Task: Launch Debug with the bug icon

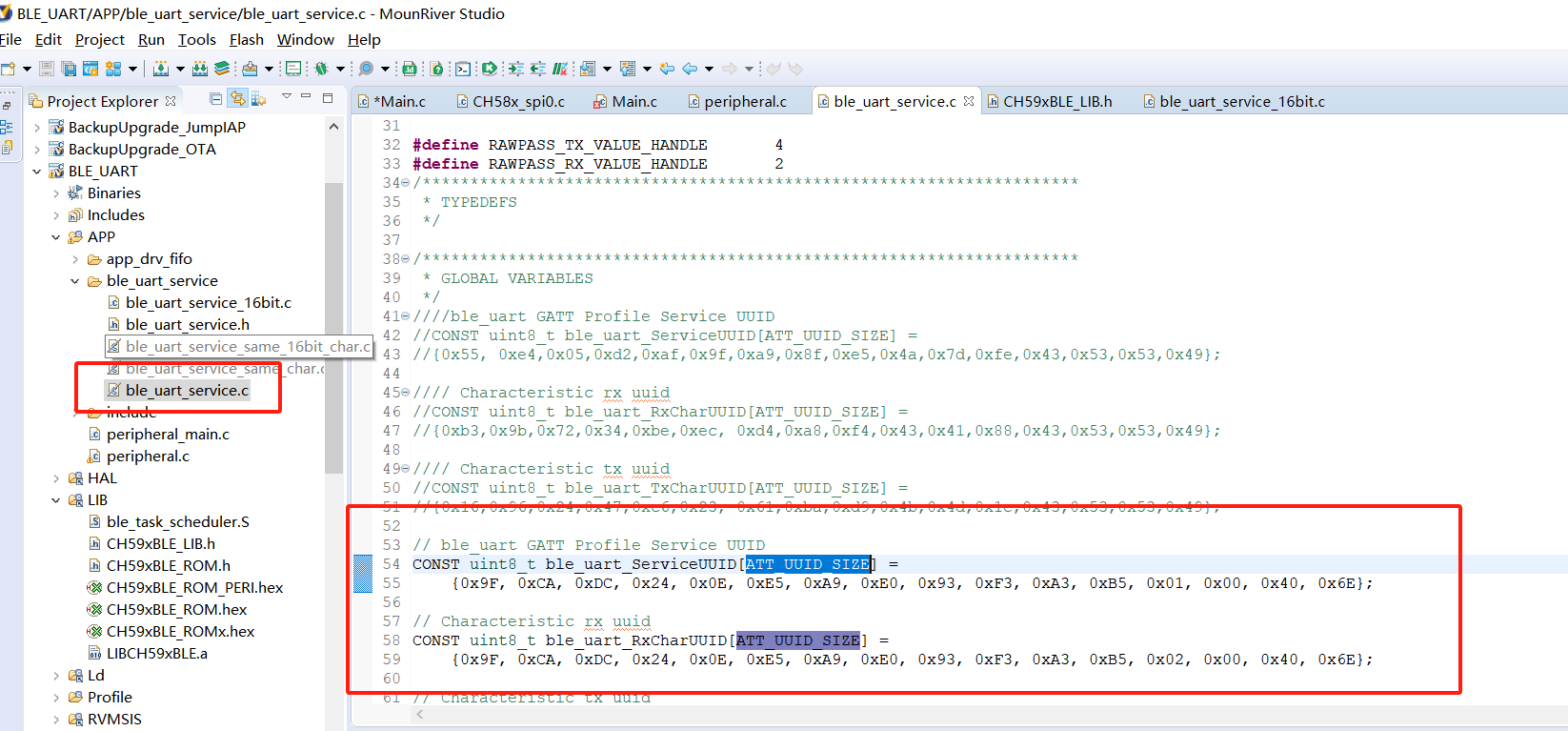Action: pos(321,69)
